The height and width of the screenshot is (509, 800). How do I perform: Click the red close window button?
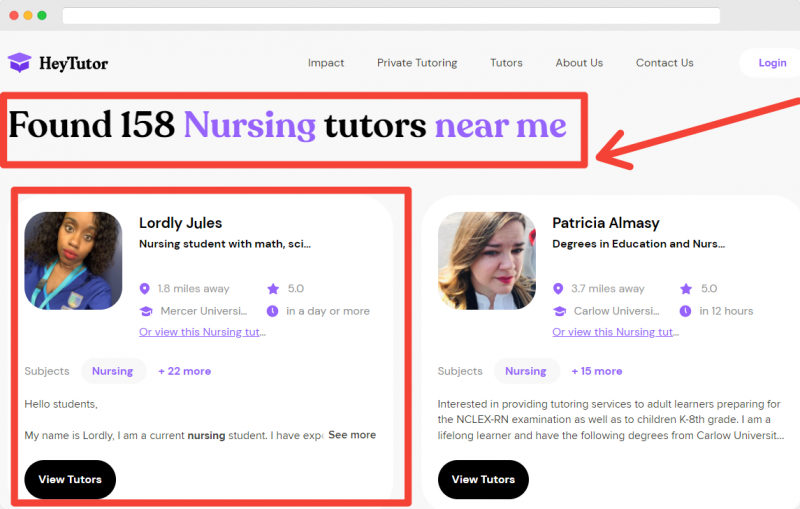click(x=14, y=15)
